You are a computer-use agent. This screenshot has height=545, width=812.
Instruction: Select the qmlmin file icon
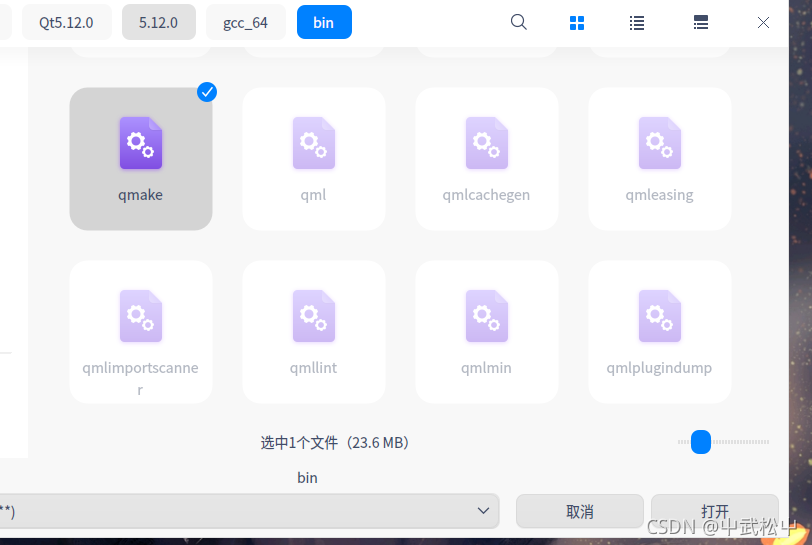click(x=487, y=316)
